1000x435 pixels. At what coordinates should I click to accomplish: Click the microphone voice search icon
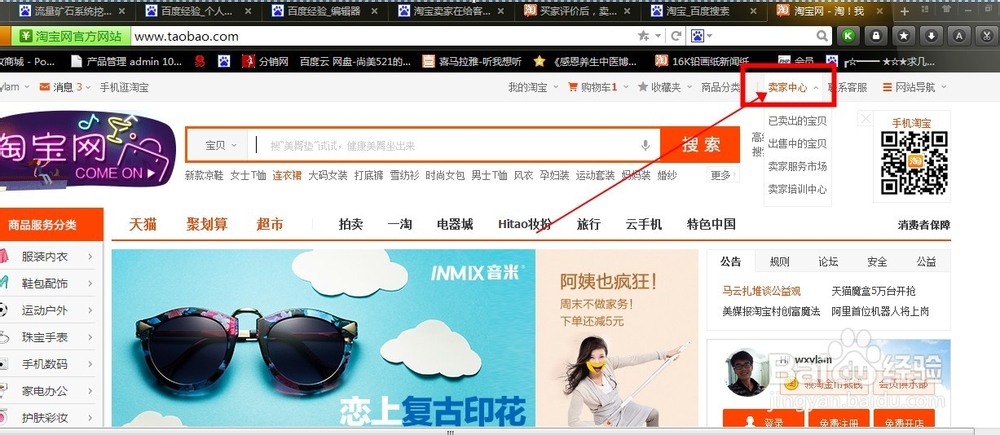(x=645, y=145)
